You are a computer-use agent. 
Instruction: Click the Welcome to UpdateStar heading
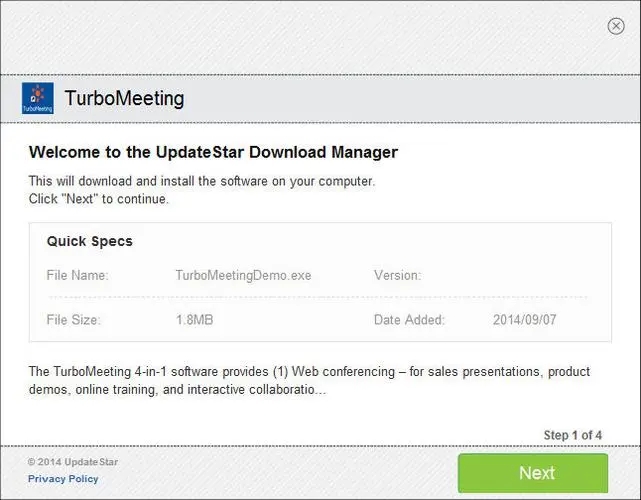213,152
